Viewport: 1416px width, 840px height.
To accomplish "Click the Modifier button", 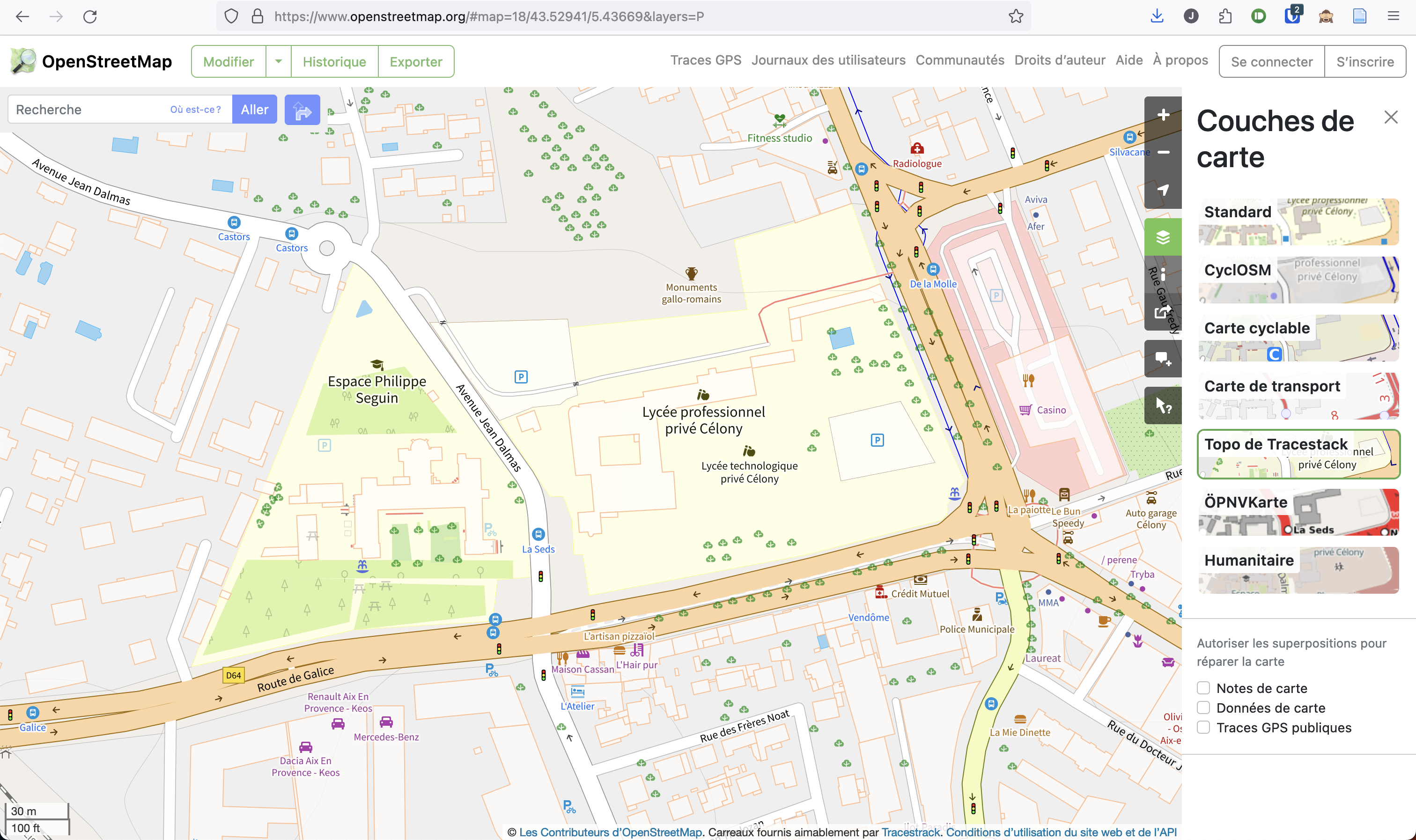I will [229, 62].
